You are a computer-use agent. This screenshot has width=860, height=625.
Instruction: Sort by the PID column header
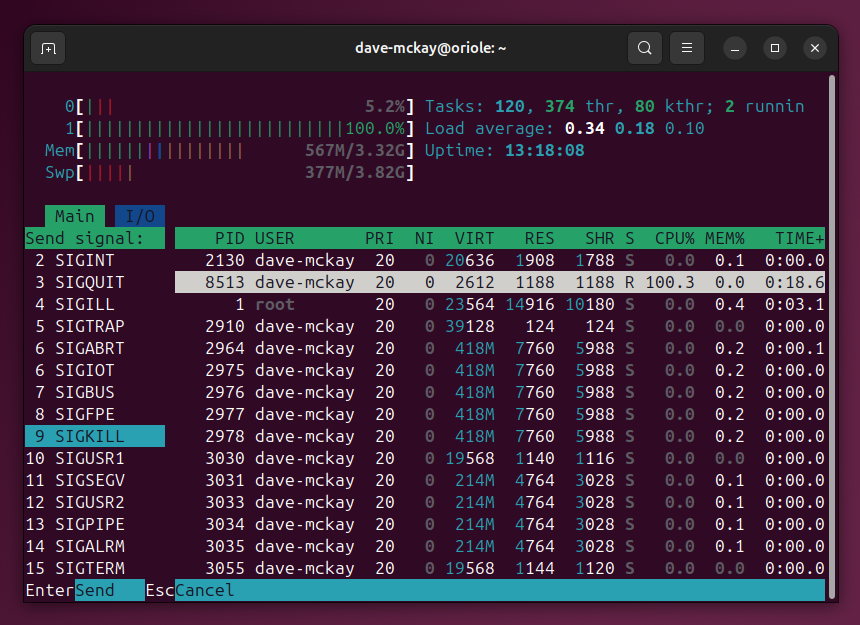(x=229, y=238)
